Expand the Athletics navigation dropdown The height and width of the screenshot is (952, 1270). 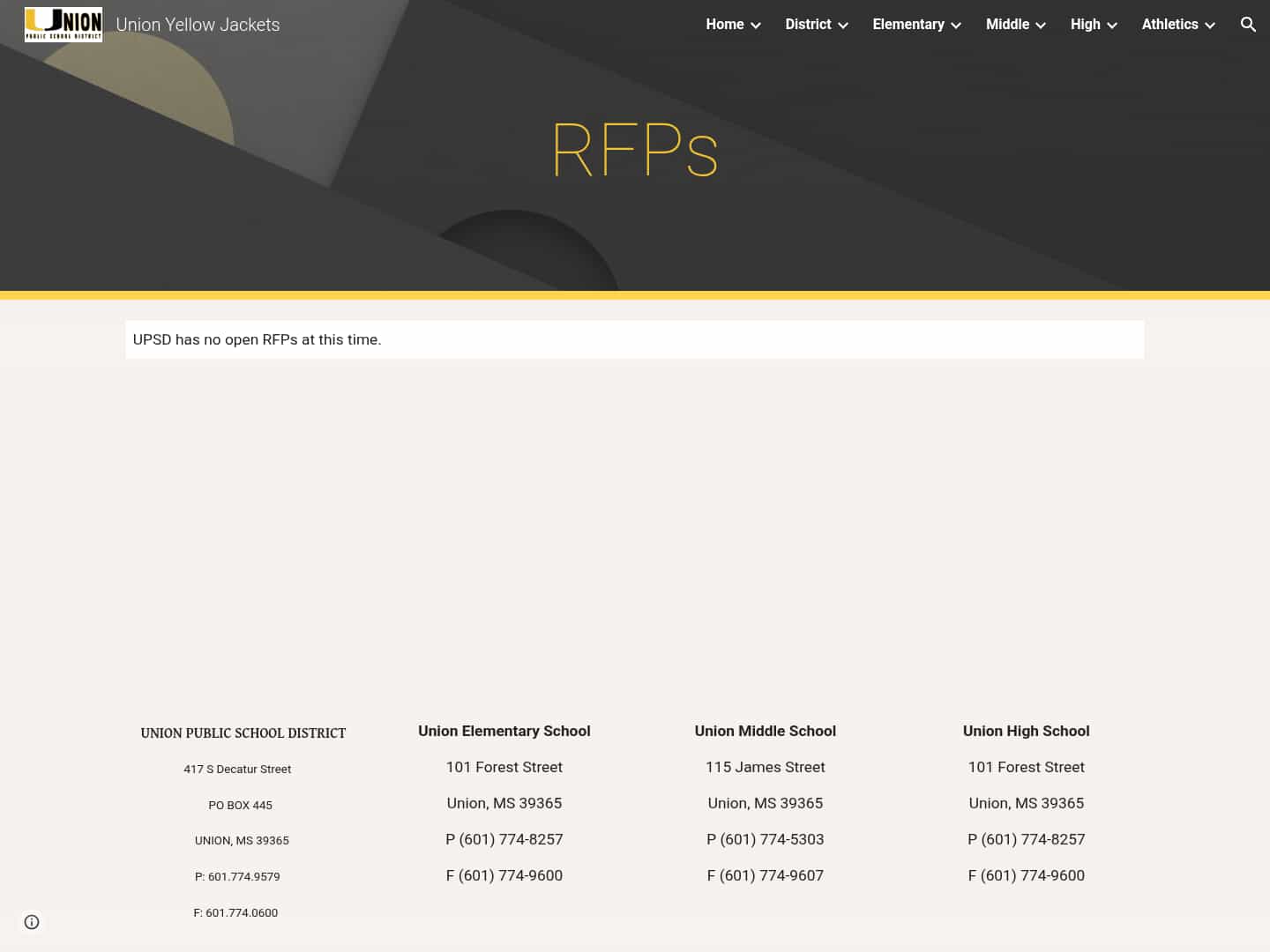1209,25
